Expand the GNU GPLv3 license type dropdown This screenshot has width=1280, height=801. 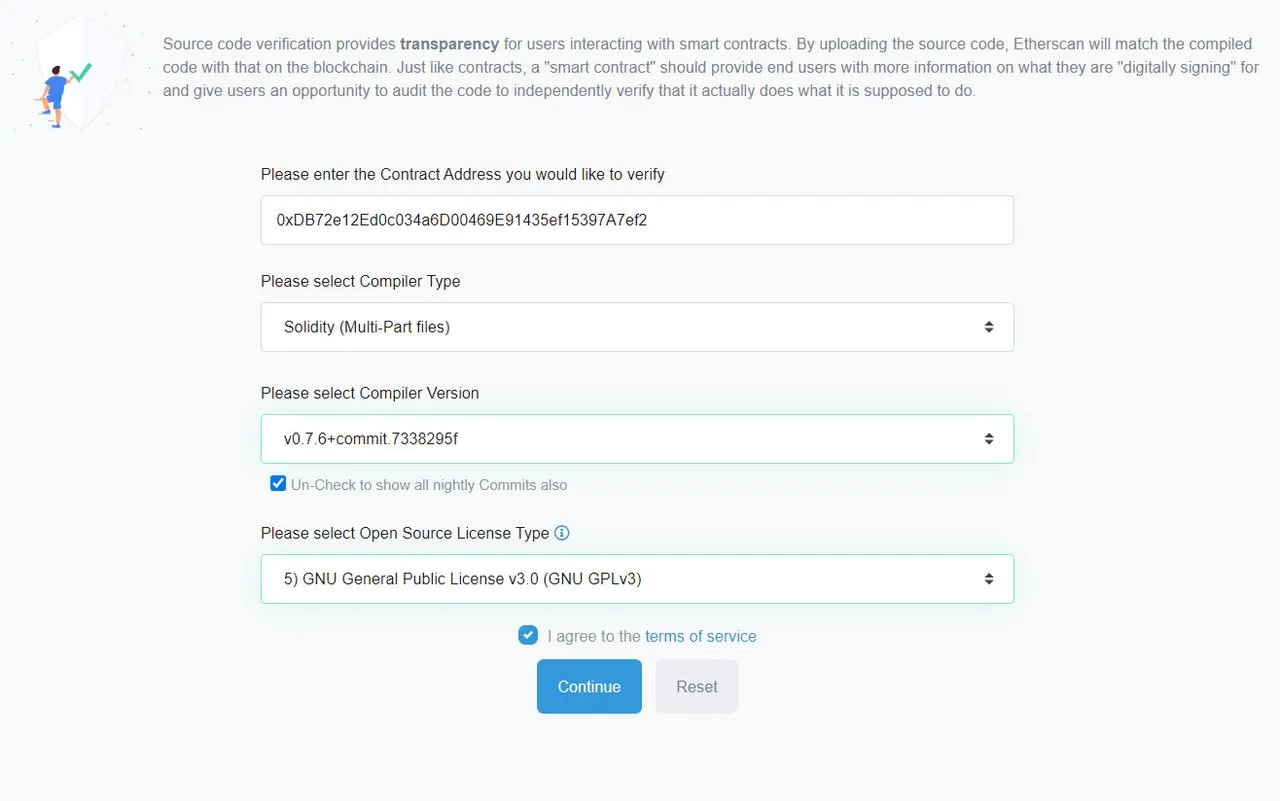pos(637,579)
